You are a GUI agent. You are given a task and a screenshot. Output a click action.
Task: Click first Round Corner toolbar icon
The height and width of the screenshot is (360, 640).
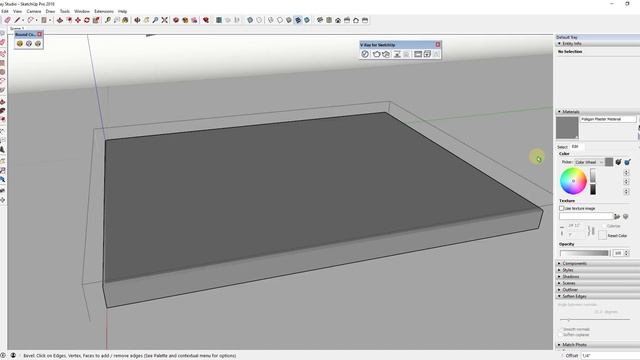[20, 43]
